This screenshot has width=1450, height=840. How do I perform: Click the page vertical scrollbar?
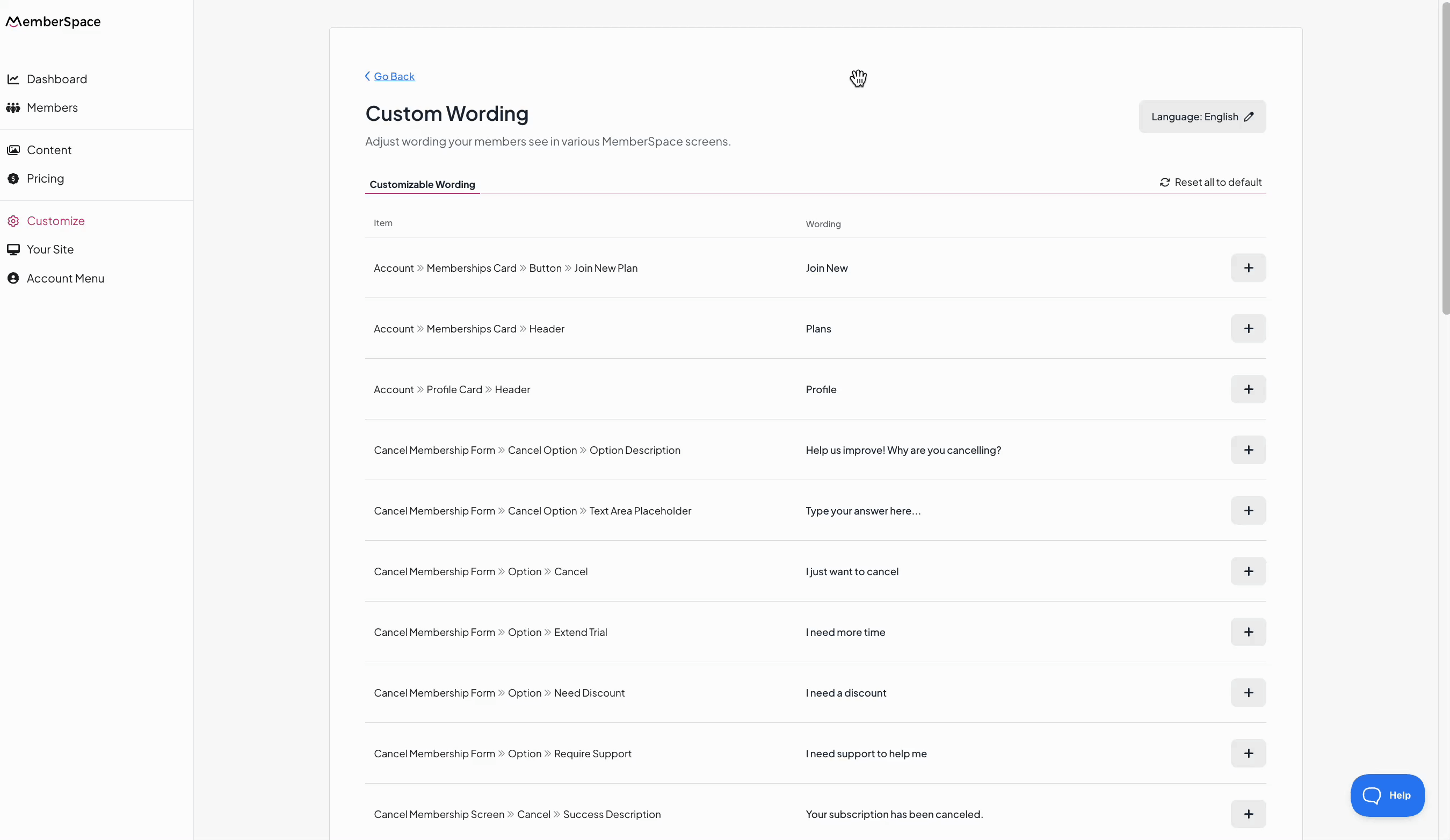1445,158
